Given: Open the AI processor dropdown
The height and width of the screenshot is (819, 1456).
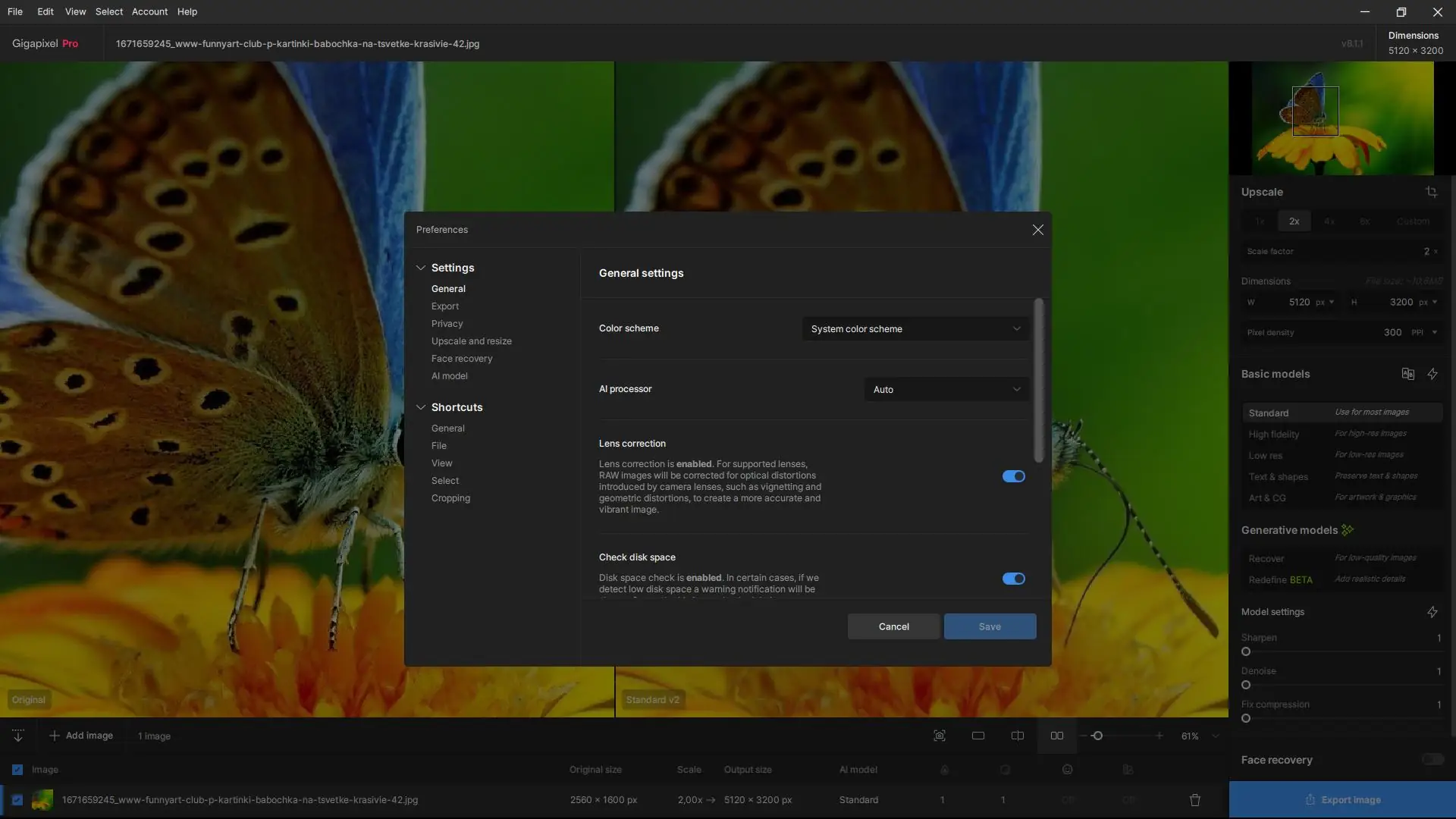Looking at the screenshot, I should [x=946, y=390].
